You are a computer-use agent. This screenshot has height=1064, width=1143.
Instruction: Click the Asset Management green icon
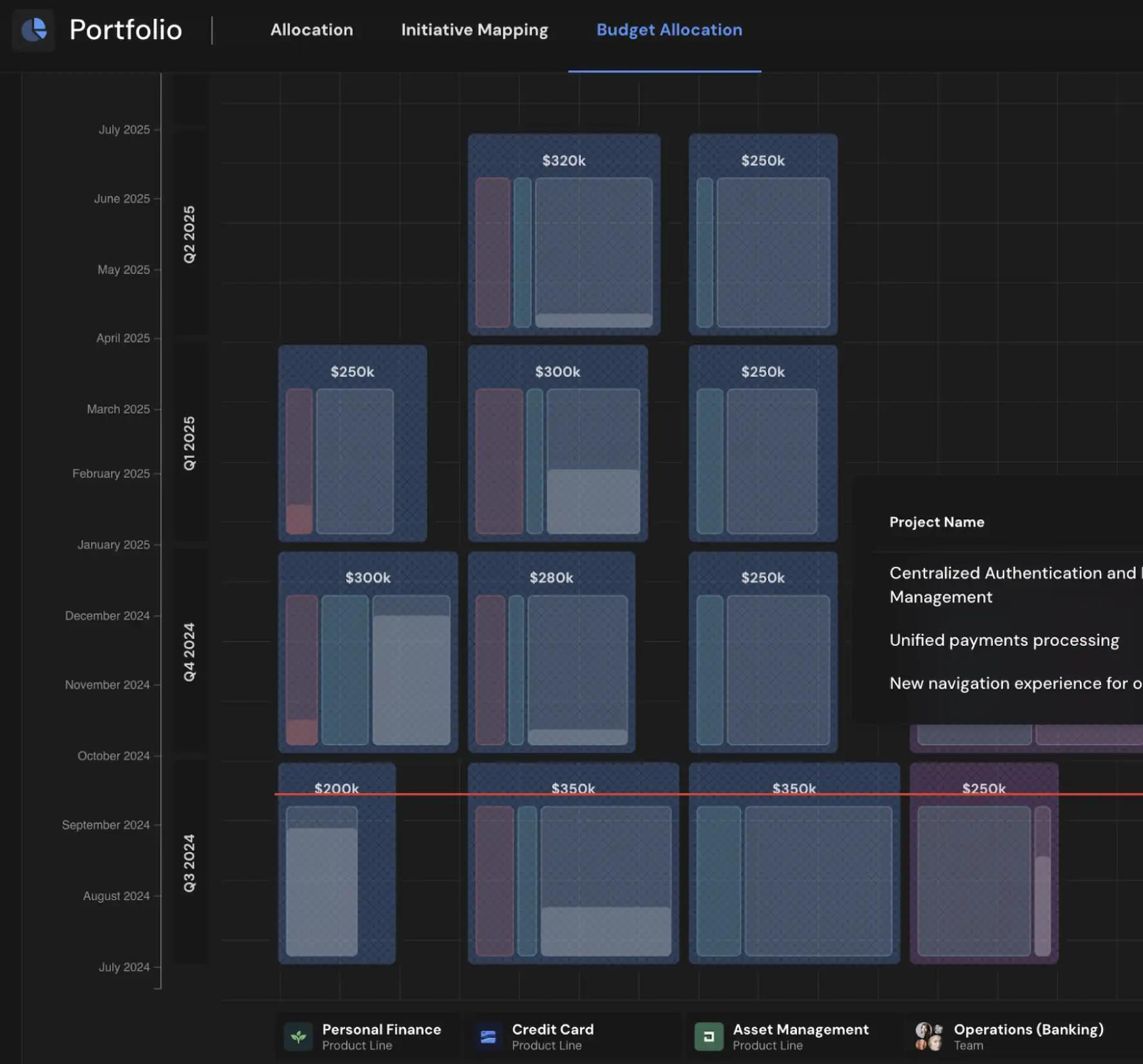(x=709, y=1036)
